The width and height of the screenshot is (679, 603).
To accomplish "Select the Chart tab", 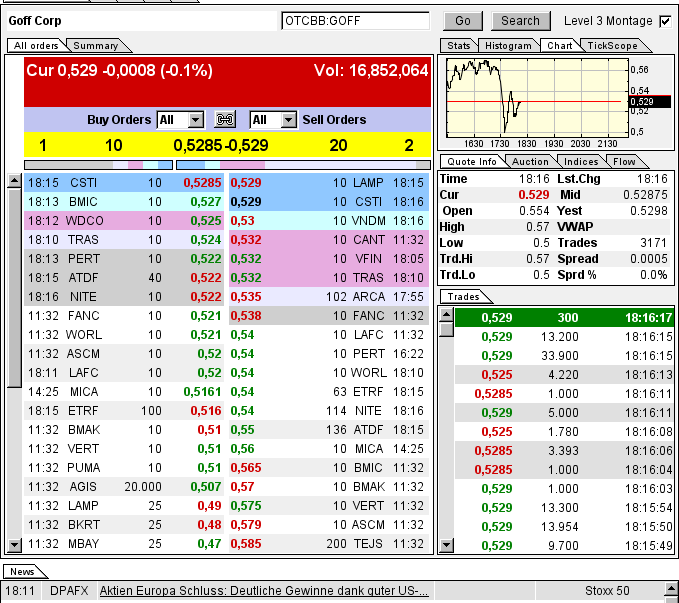I will point(559,45).
